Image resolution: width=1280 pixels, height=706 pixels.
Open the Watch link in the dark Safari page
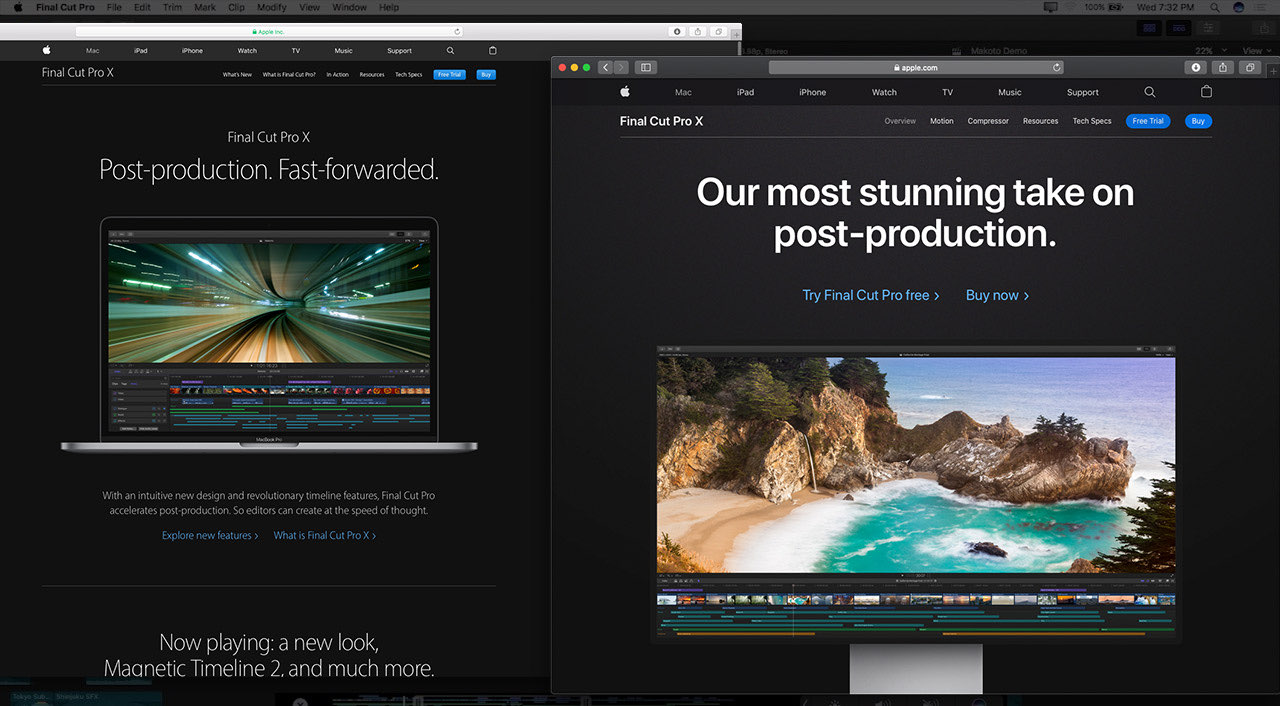(x=884, y=92)
